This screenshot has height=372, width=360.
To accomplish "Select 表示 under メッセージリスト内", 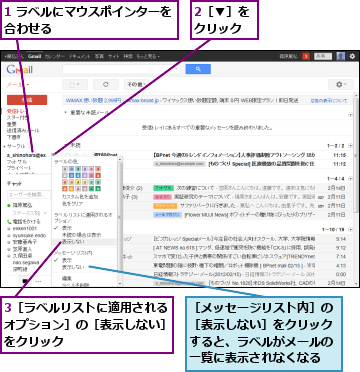I will [67, 260].
